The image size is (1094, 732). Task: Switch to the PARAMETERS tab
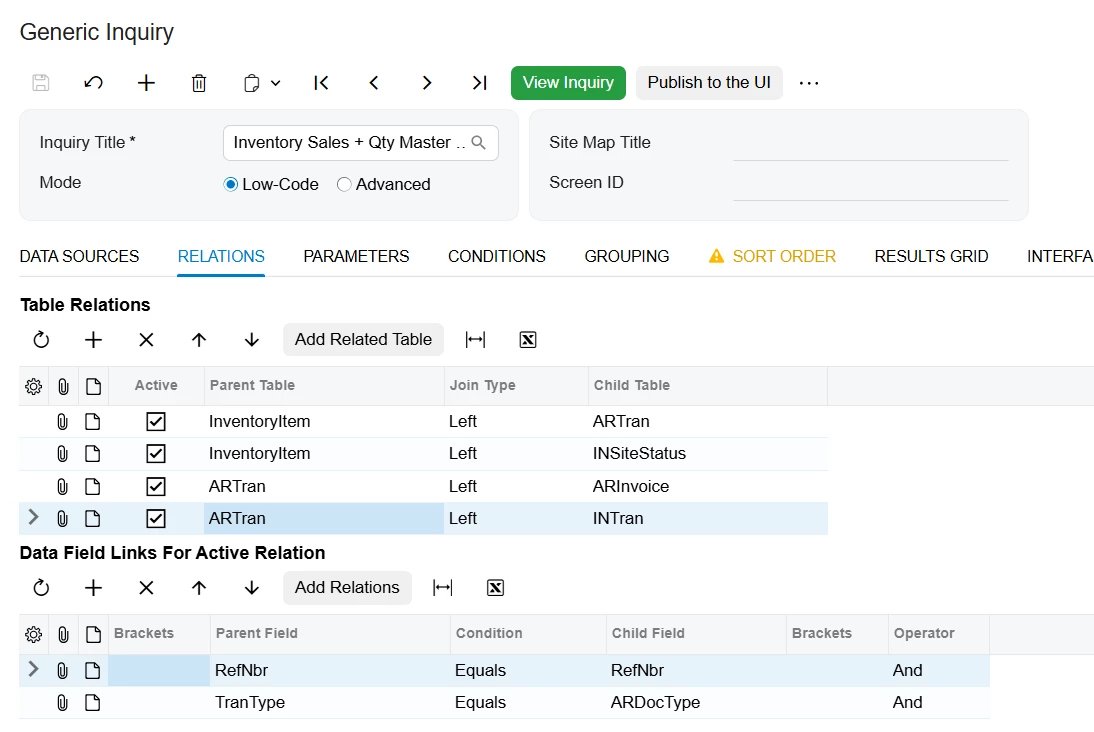click(x=356, y=257)
